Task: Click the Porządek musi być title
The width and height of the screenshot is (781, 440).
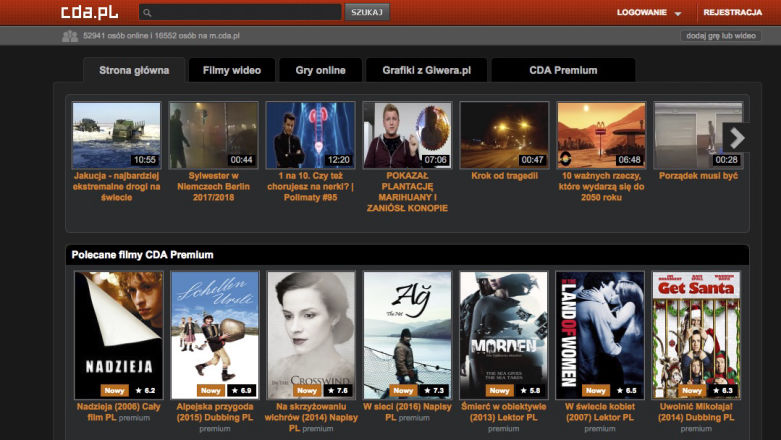Action: point(698,176)
